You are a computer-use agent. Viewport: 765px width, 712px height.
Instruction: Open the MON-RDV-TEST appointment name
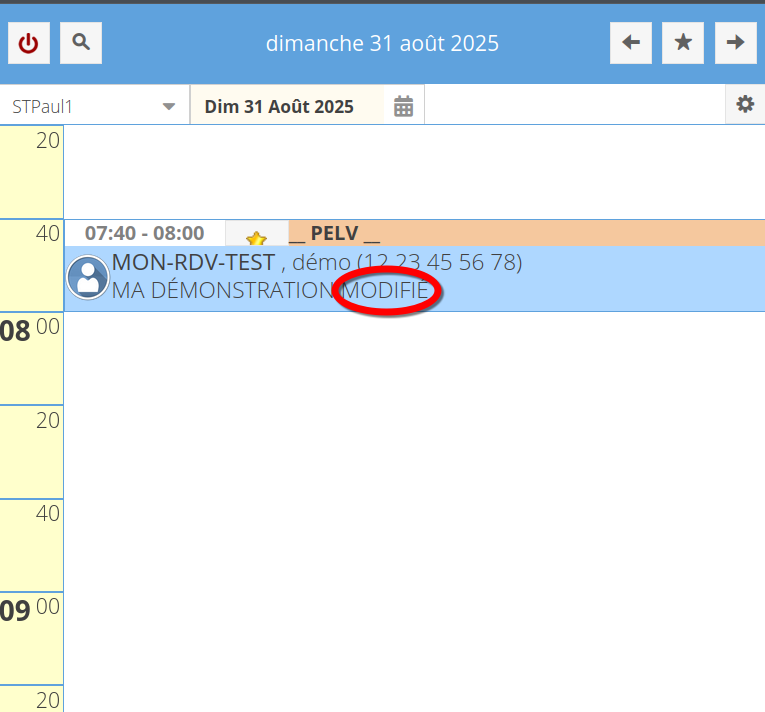click(x=193, y=263)
